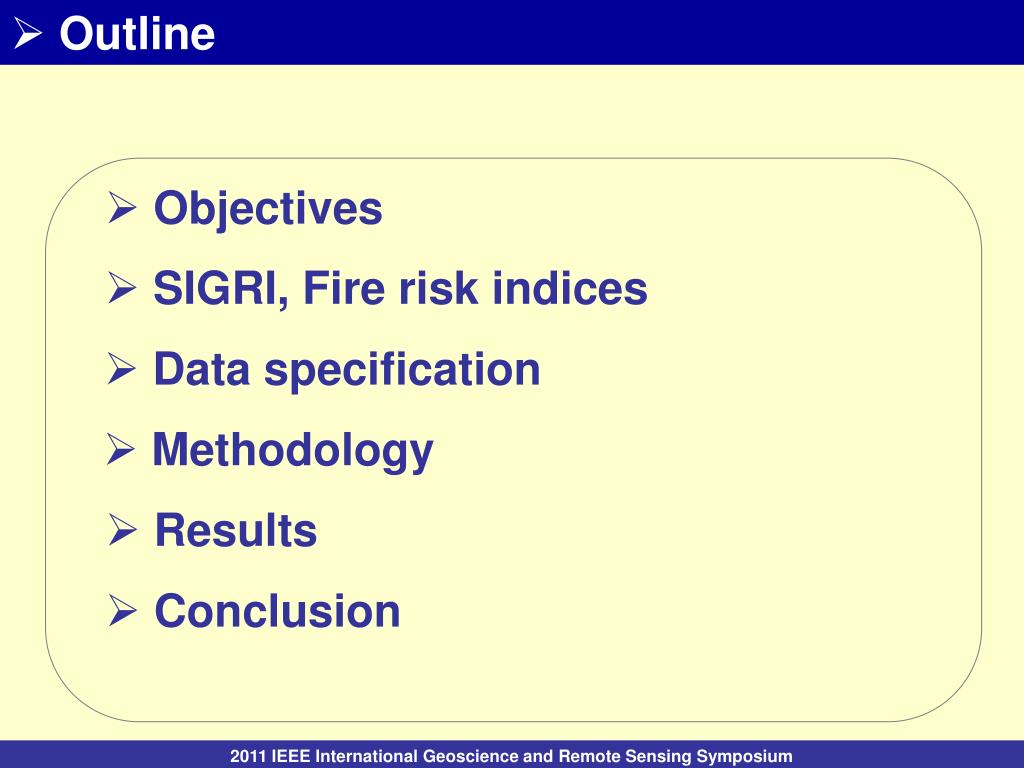
Task: Select the SIGRI, Fire risk indices item
Action: click(x=400, y=289)
